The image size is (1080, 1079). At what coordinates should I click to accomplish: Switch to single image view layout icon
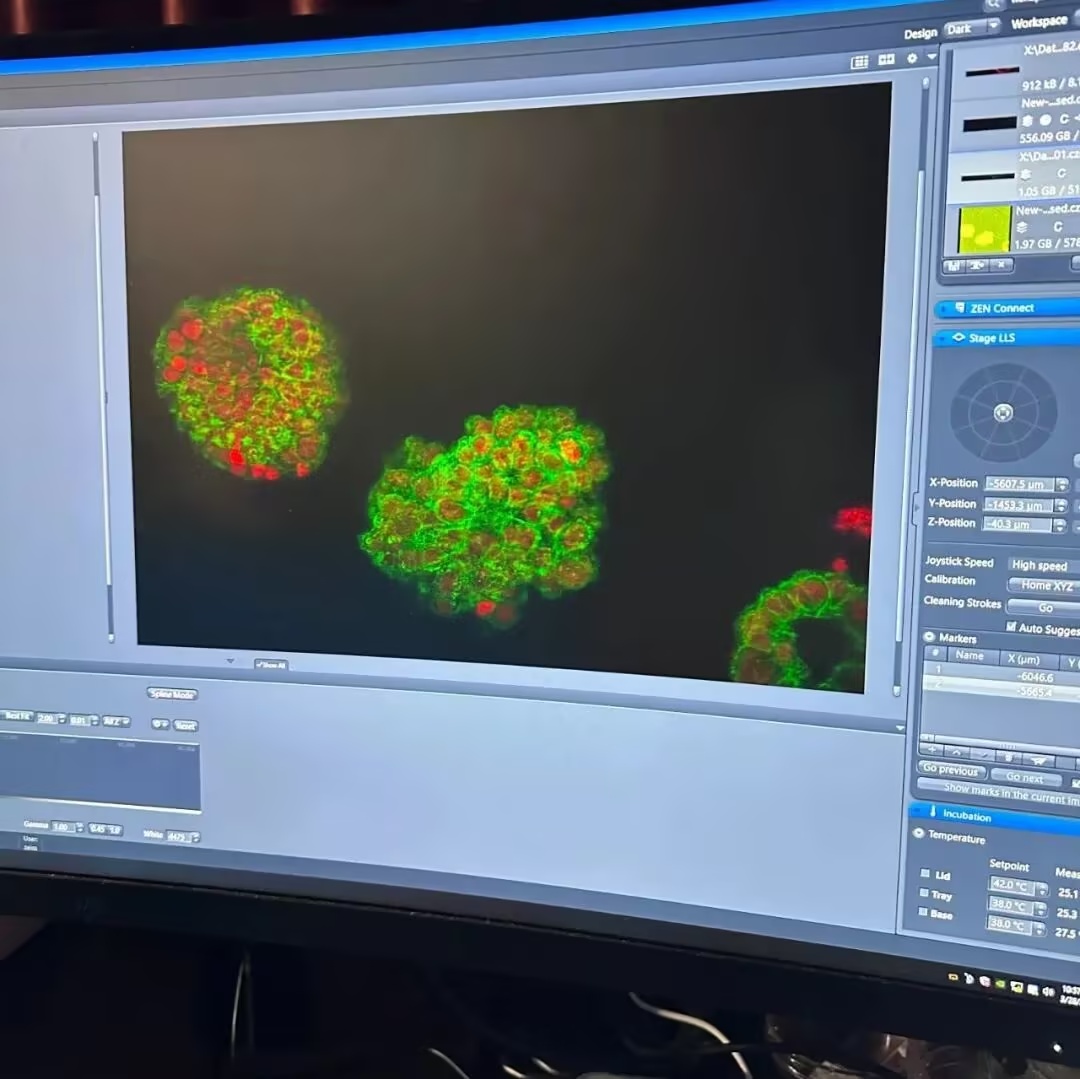click(x=860, y=63)
